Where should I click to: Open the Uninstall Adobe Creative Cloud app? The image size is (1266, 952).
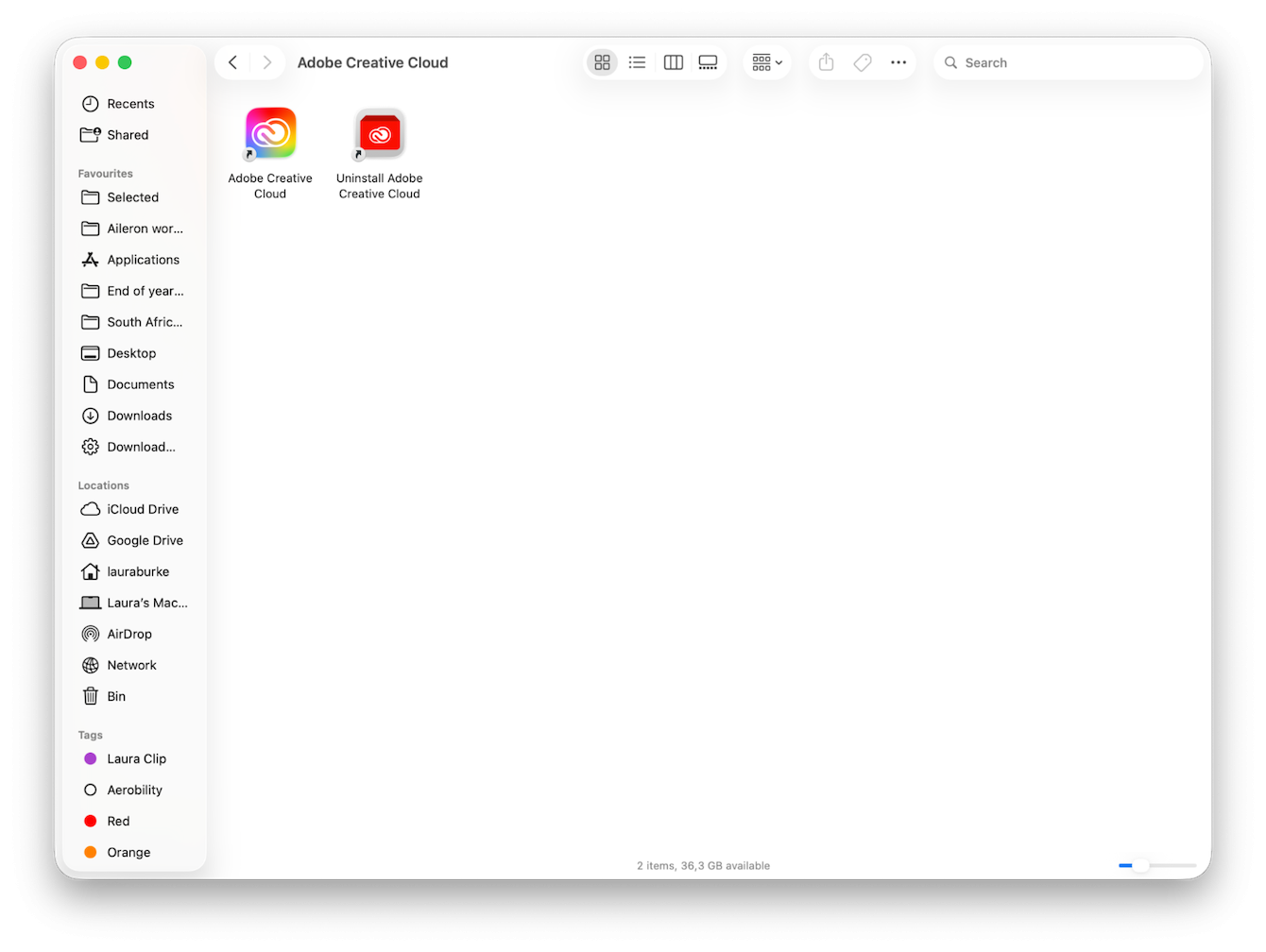click(379, 133)
